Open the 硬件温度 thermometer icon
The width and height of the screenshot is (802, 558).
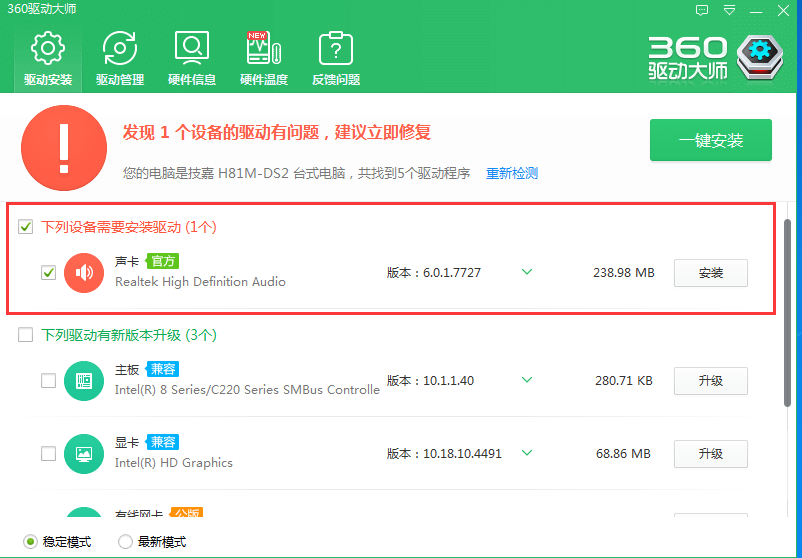point(264,48)
